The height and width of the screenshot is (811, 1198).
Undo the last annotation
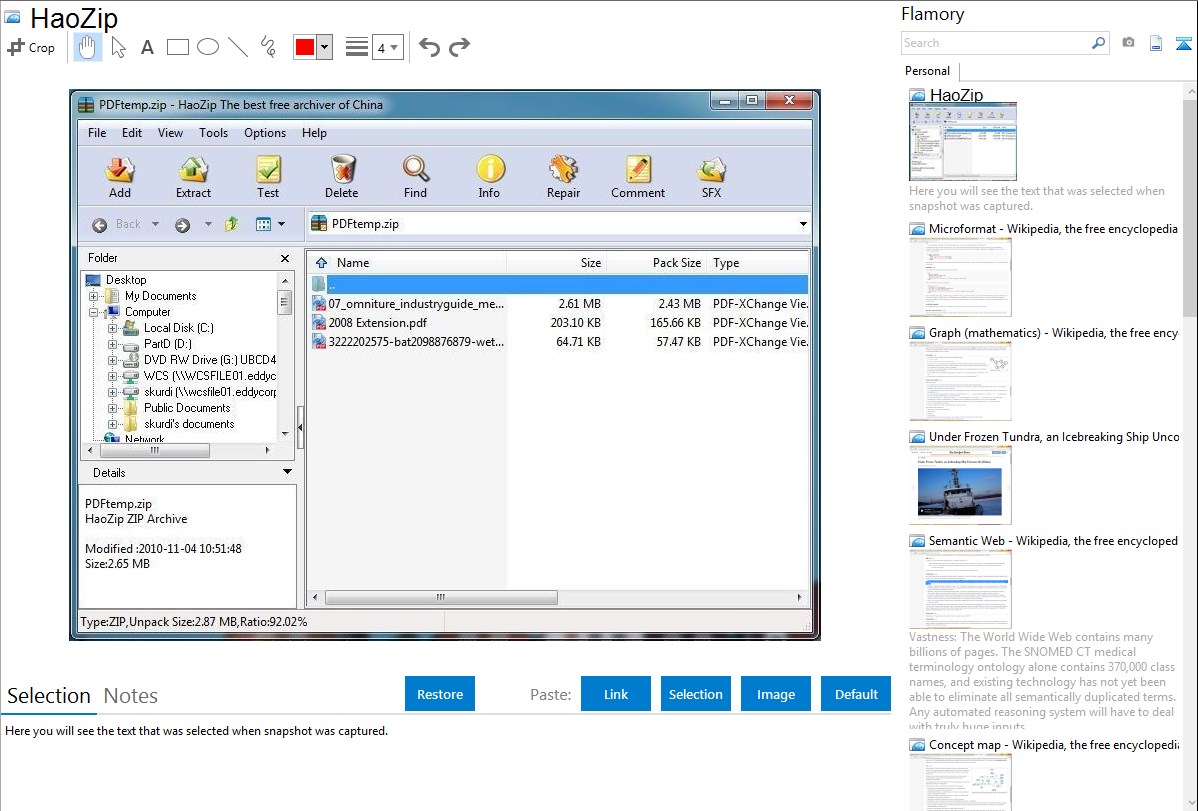pyautogui.click(x=429, y=47)
